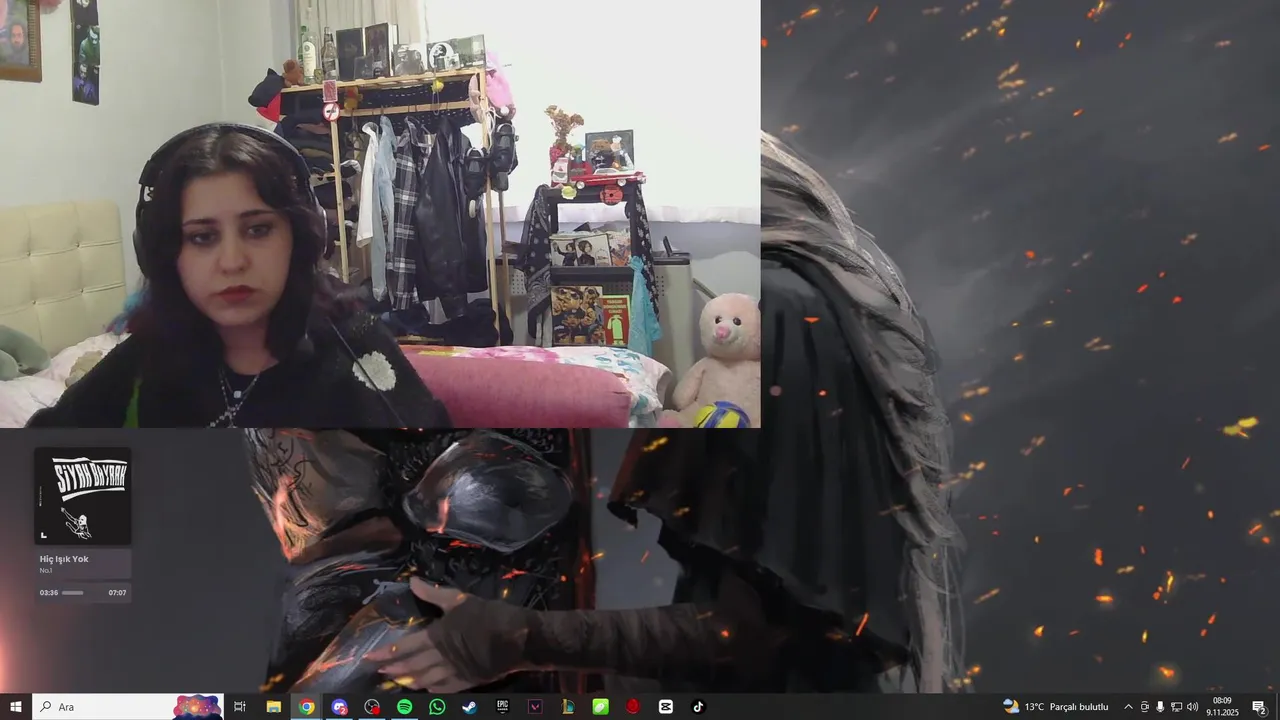Click the webcam feed overlay
This screenshot has width=1280, height=720.
380,214
